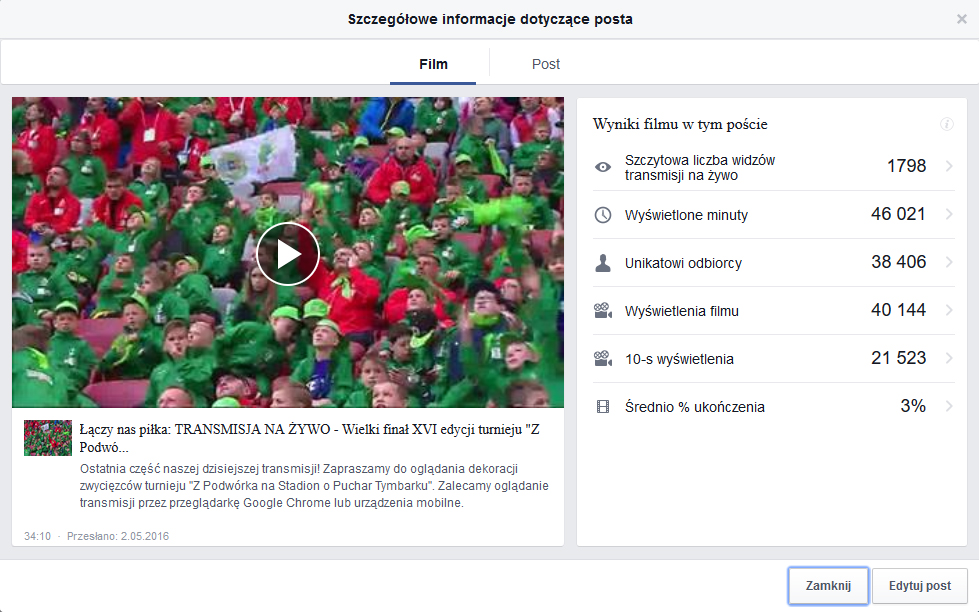The width and height of the screenshot is (979, 612).
Task: Click the eye icon for peak live viewers
Action: coord(603,167)
